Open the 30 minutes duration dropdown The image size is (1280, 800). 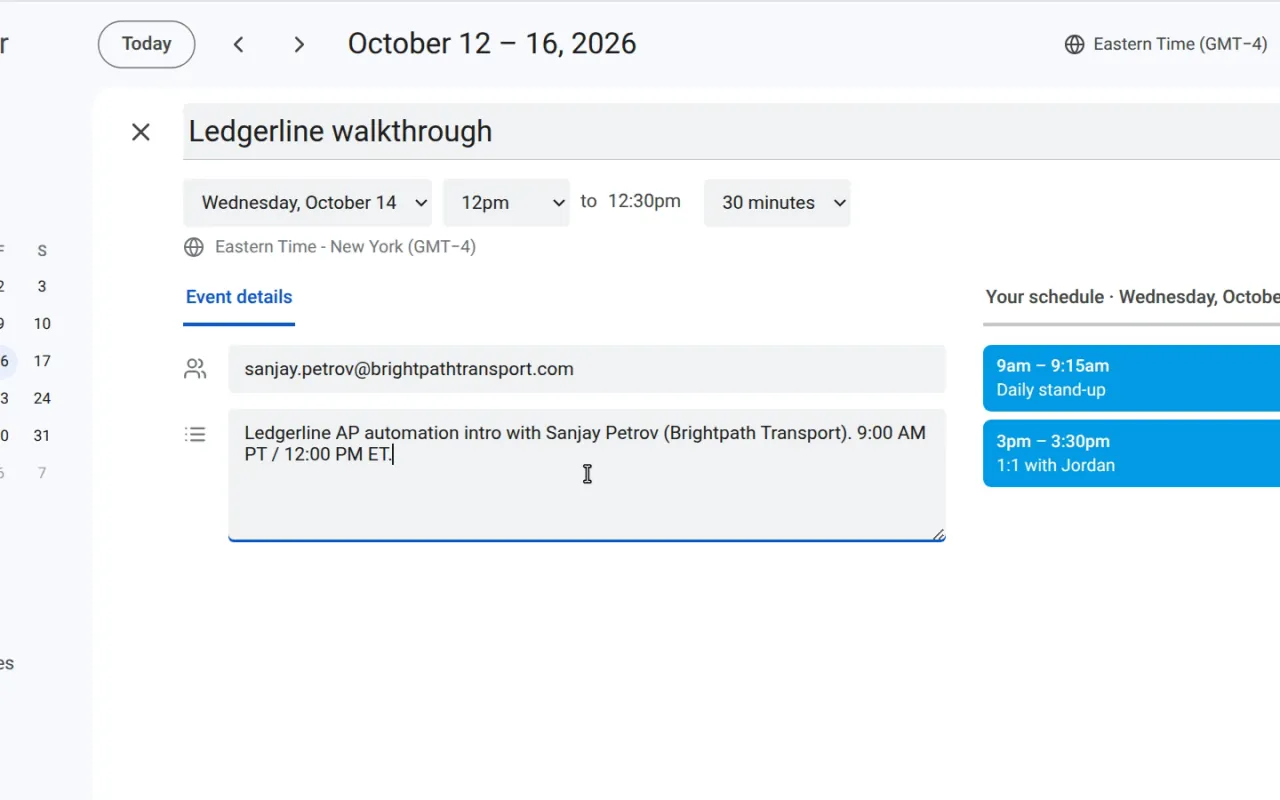(777, 203)
